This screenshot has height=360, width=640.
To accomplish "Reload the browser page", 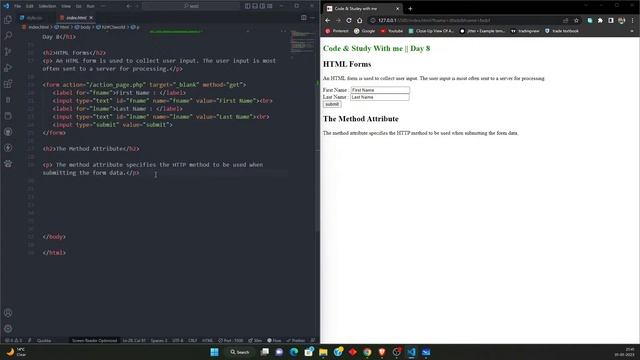I will pos(349,20).
